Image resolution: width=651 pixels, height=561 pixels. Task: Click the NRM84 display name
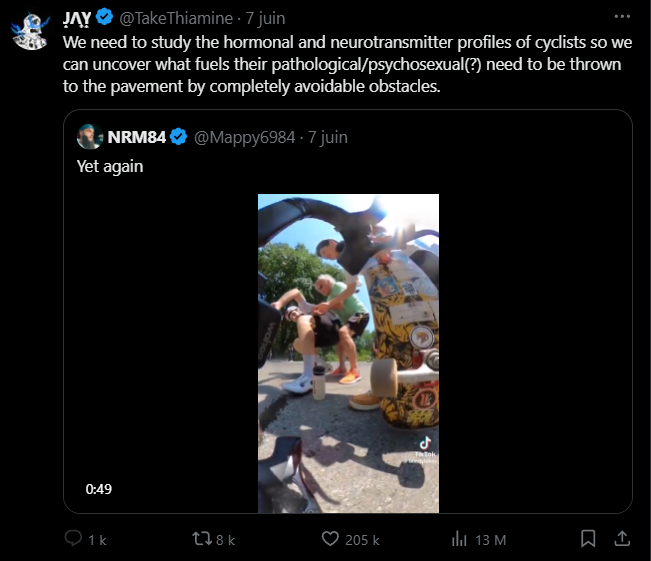137,137
